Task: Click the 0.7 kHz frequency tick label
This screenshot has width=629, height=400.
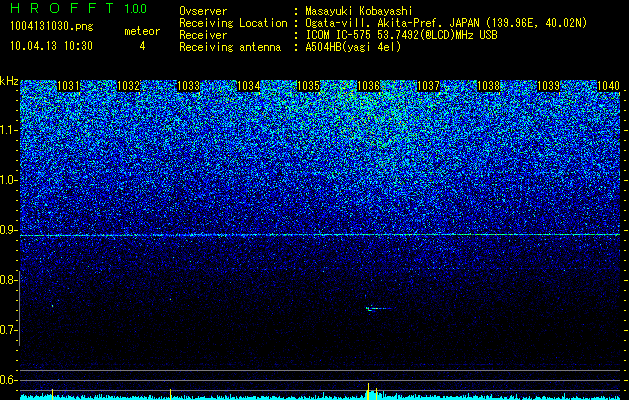Action: point(7,330)
